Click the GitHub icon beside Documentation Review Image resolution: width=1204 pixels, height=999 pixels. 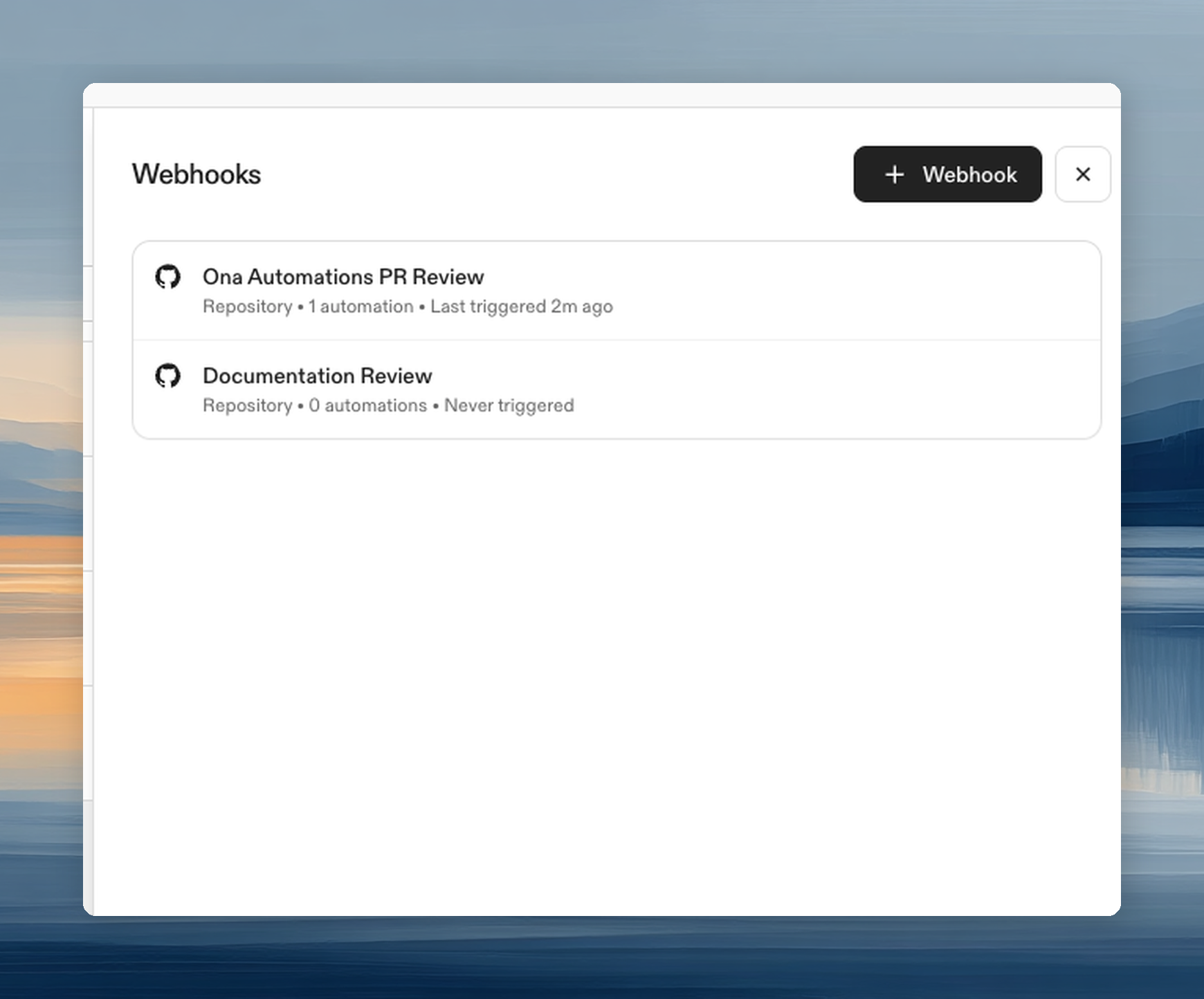coord(168,376)
